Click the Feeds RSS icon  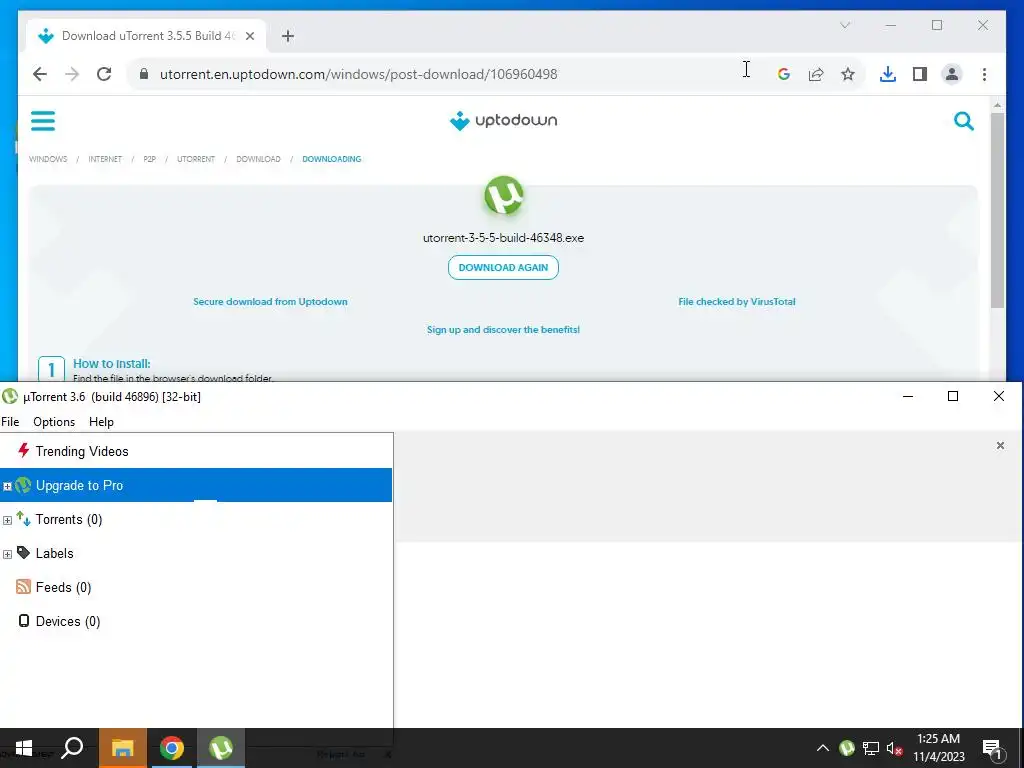(24, 586)
